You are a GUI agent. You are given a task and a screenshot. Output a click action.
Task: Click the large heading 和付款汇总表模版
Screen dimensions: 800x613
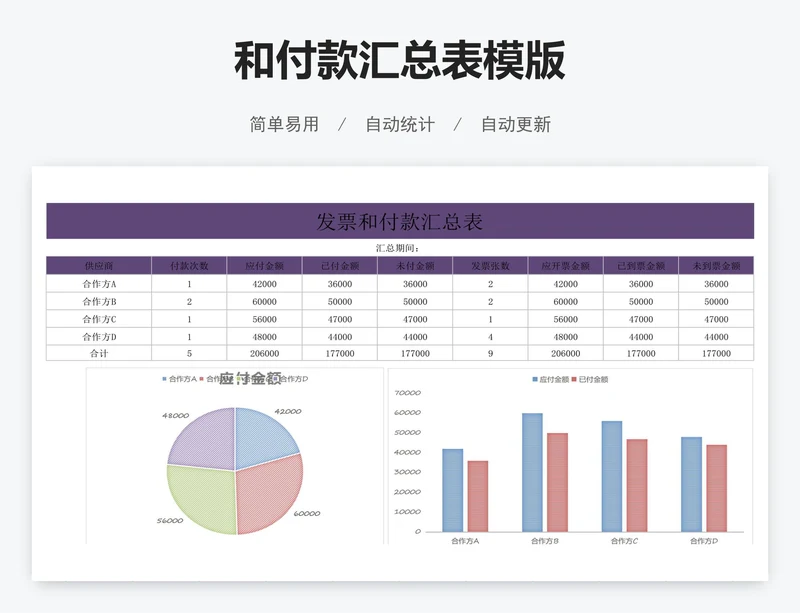pyautogui.click(x=399, y=60)
